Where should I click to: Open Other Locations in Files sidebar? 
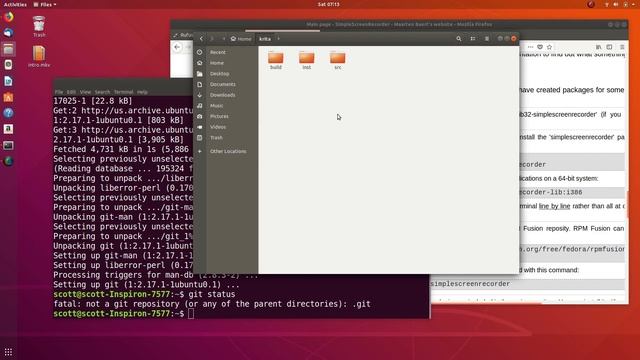coord(228,151)
